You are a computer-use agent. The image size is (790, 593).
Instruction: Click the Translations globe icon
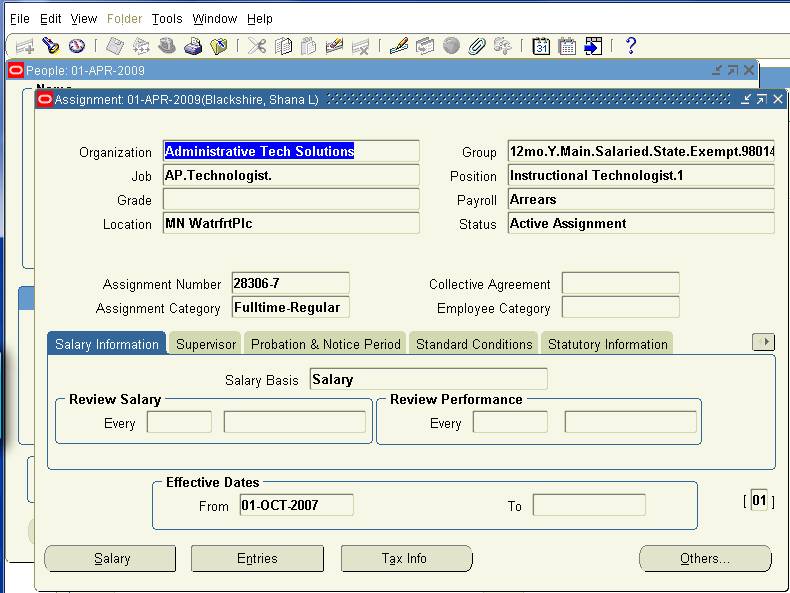coord(451,46)
